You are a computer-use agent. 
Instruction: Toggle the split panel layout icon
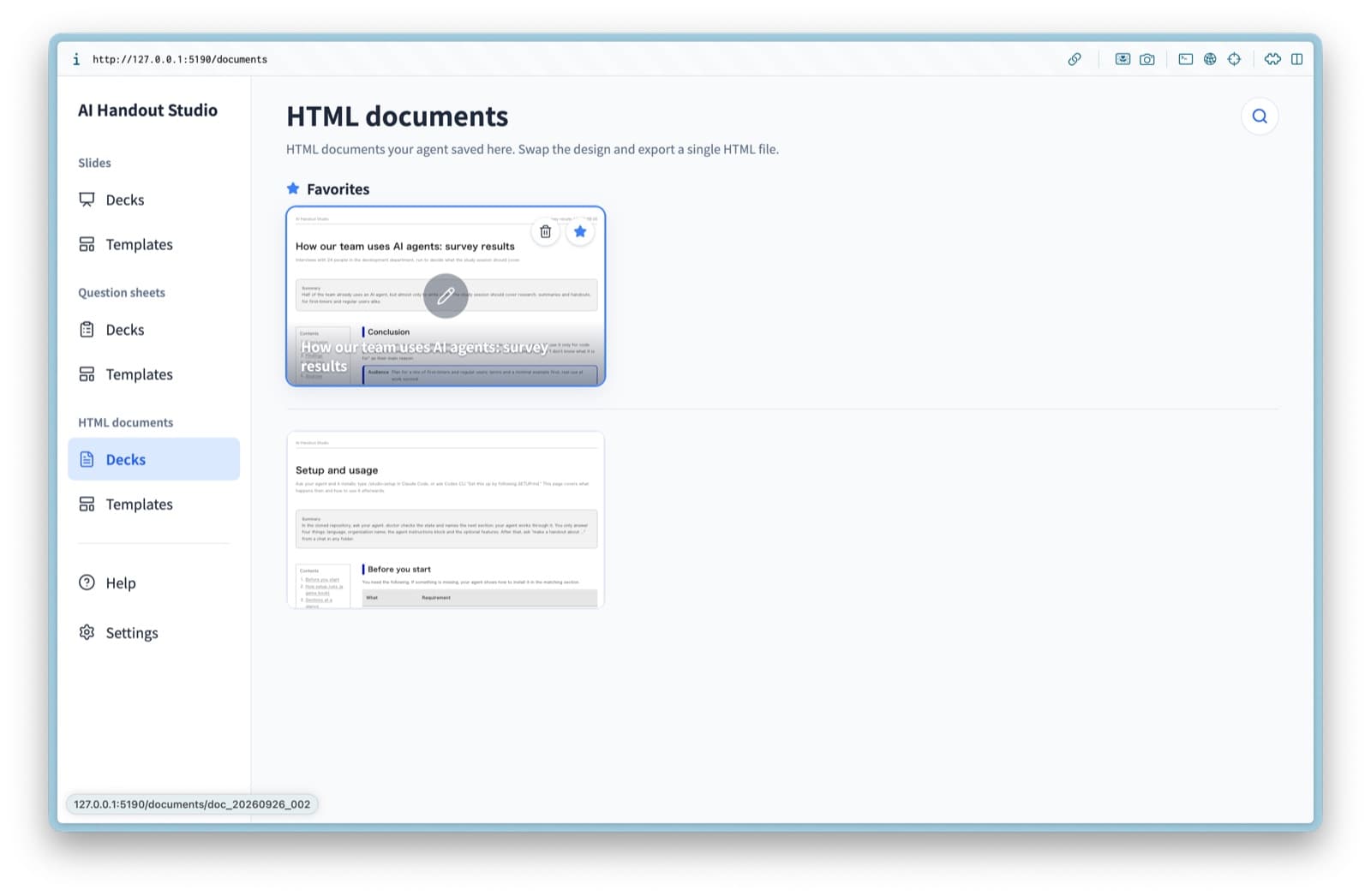[x=1297, y=59]
